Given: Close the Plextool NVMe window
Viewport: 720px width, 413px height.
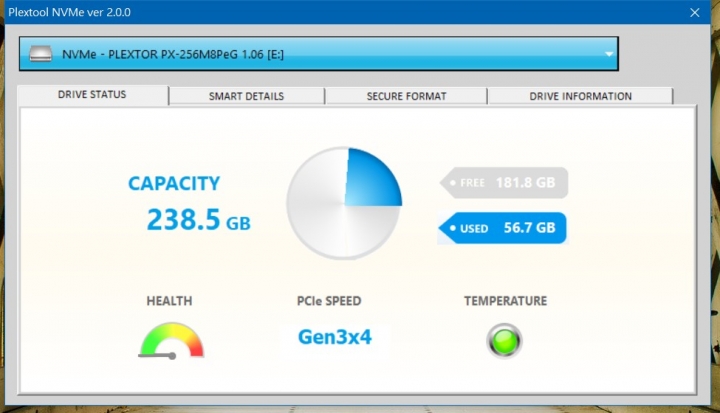Looking at the screenshot, I should point(695,13).
